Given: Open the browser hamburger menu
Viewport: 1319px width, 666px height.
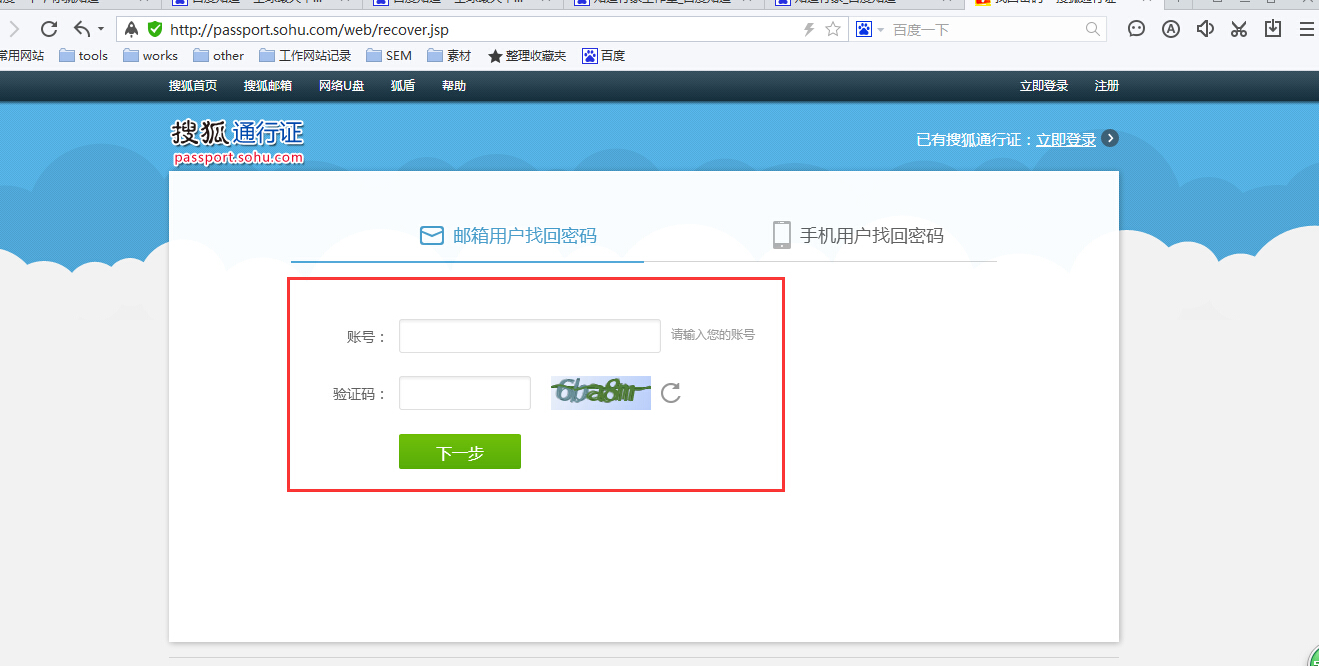Looking at the screenshot, I should (1307, 30).
